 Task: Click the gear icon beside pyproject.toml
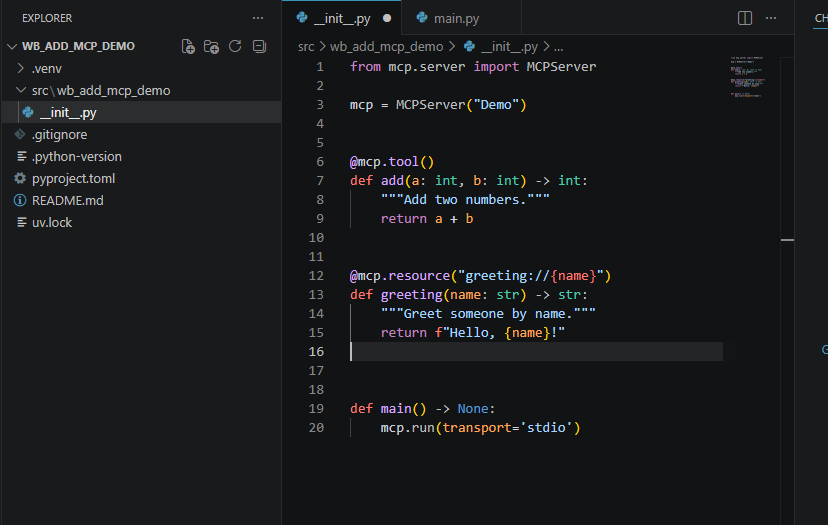click(x=20, y=178)
